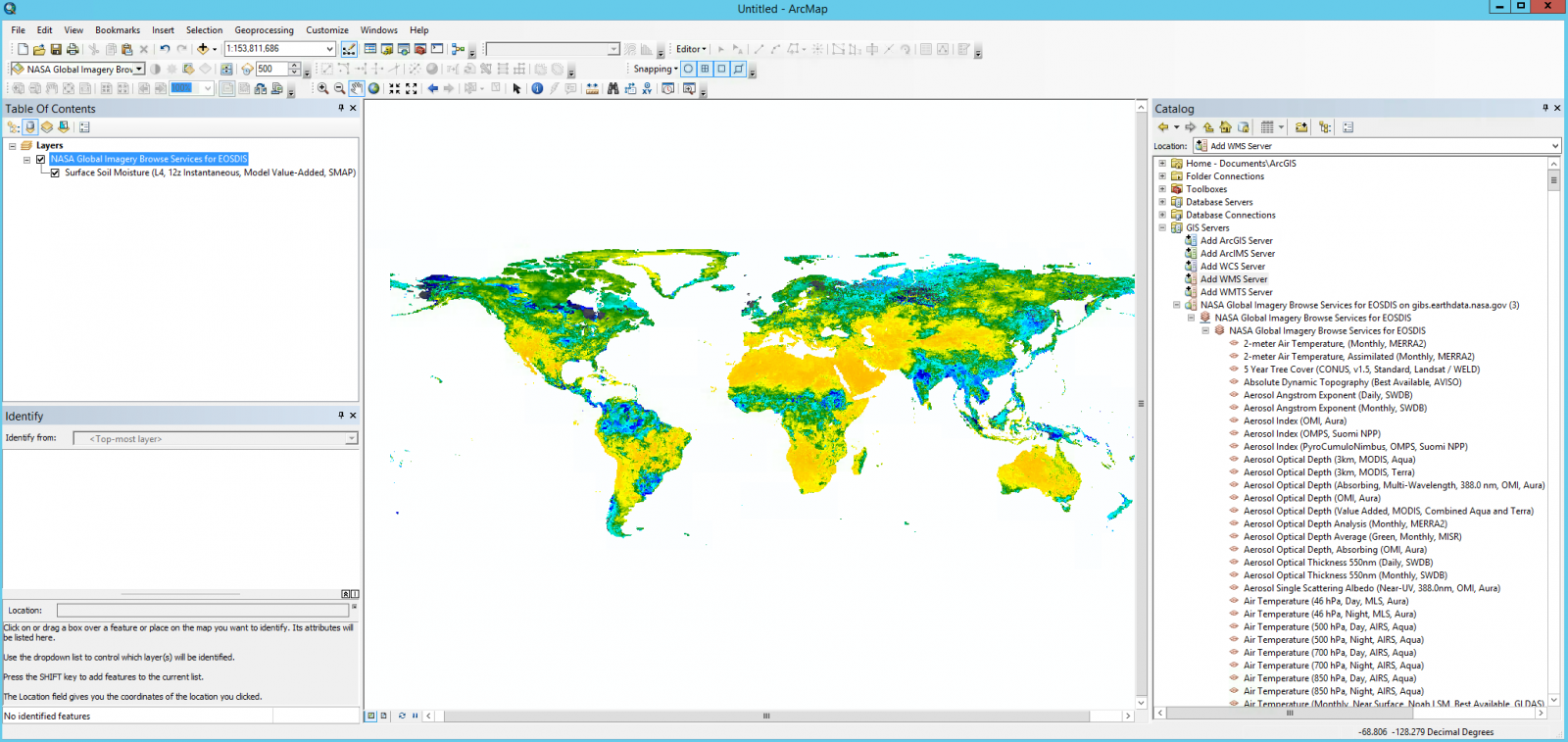Go to Home folder in Catalog
This screenshot has height=742, width=1568.
pos(1225,127)
